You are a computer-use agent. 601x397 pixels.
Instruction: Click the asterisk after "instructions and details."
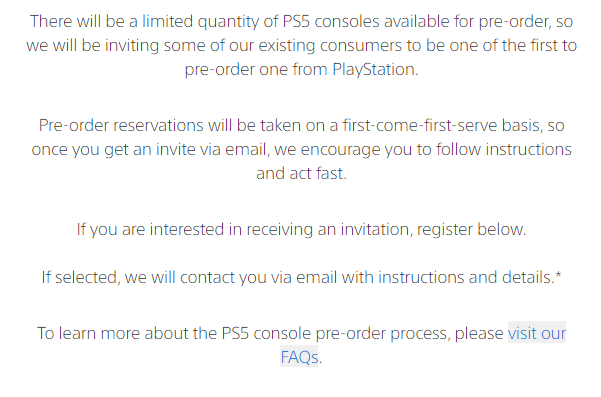pos(558,274)
